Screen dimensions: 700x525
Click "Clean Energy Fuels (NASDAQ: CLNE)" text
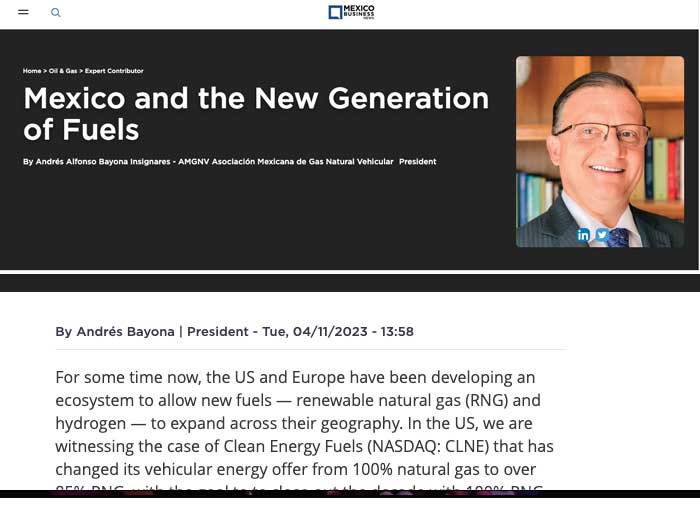pos(356,446)
